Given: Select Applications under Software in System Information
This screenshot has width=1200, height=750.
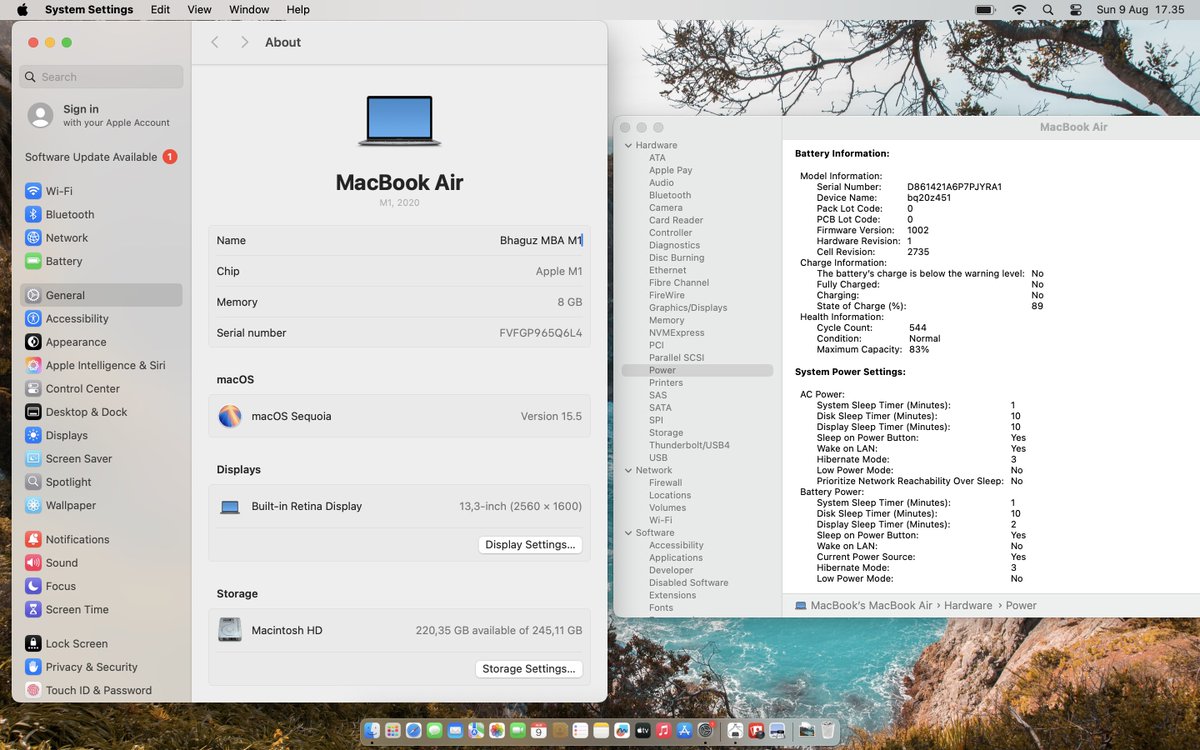Looking at the screenshot, I should point(676,558).
